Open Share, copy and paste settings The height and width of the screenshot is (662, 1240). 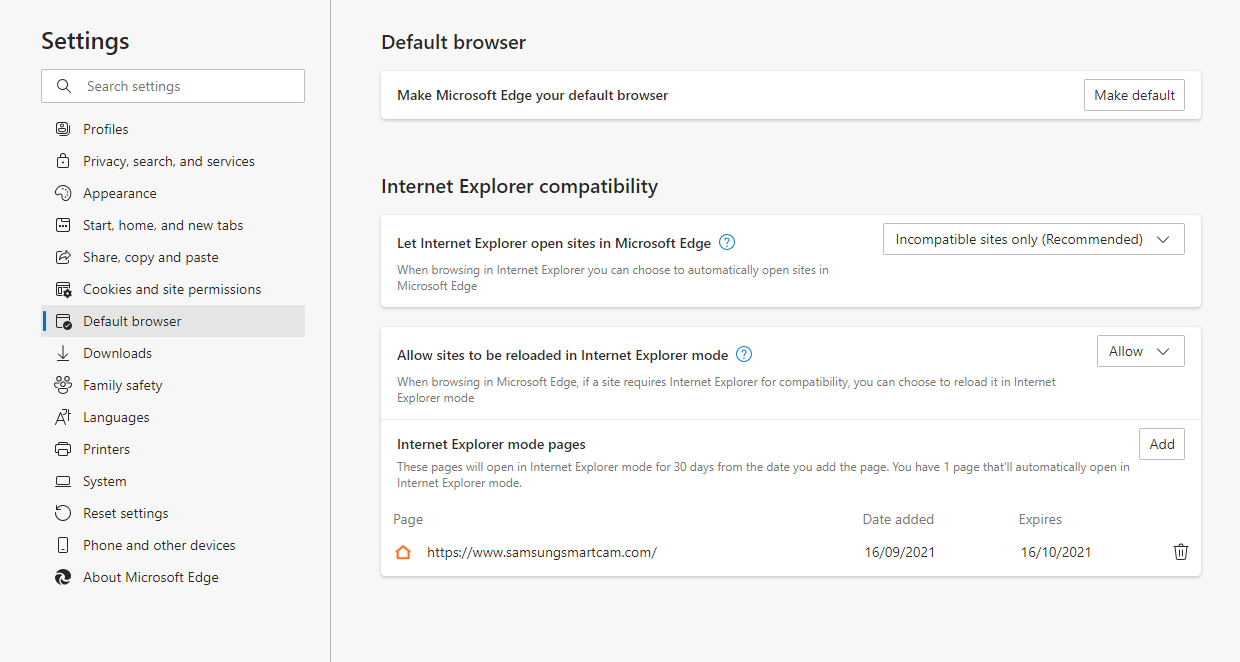(x=173, y=257)
